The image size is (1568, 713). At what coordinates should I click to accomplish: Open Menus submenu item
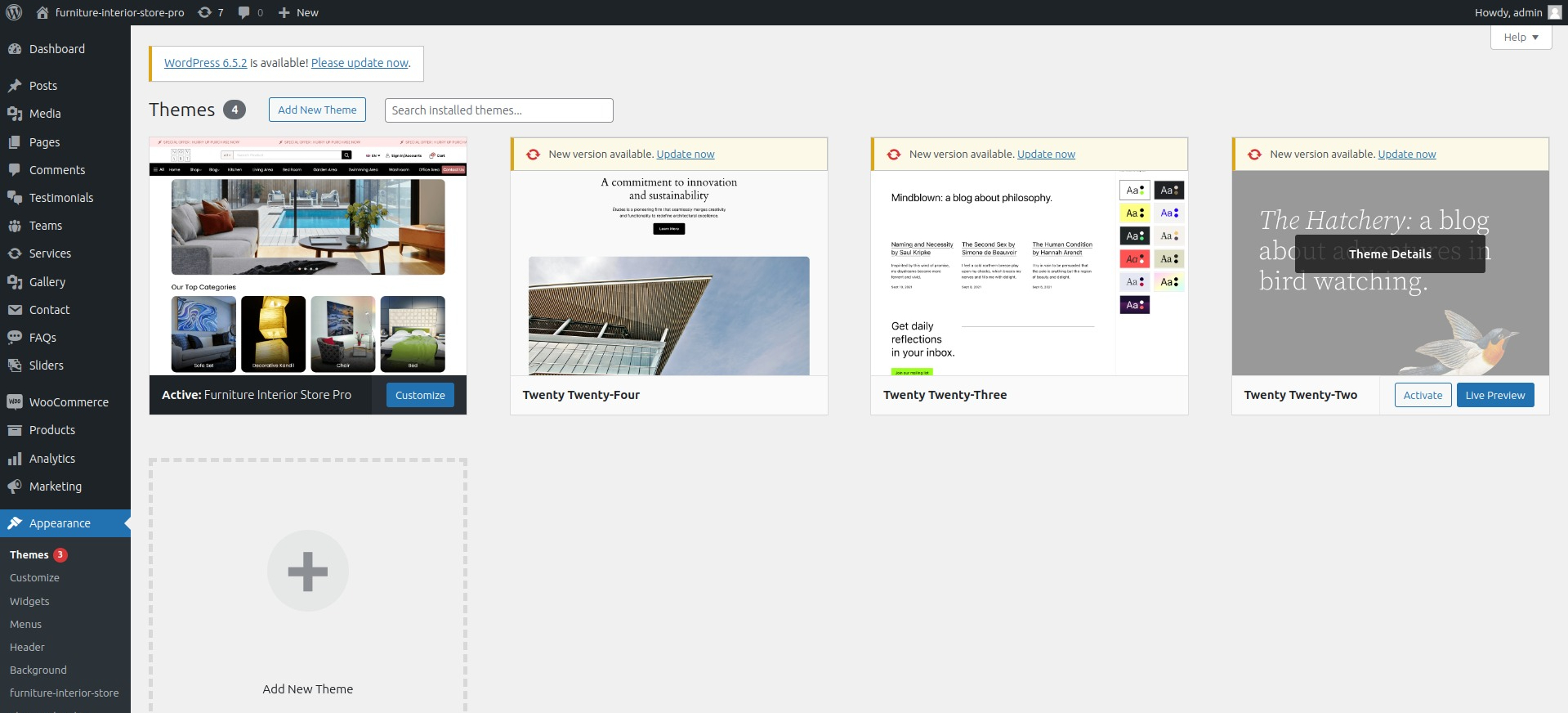pyautogui.click(x=25, y=624)
